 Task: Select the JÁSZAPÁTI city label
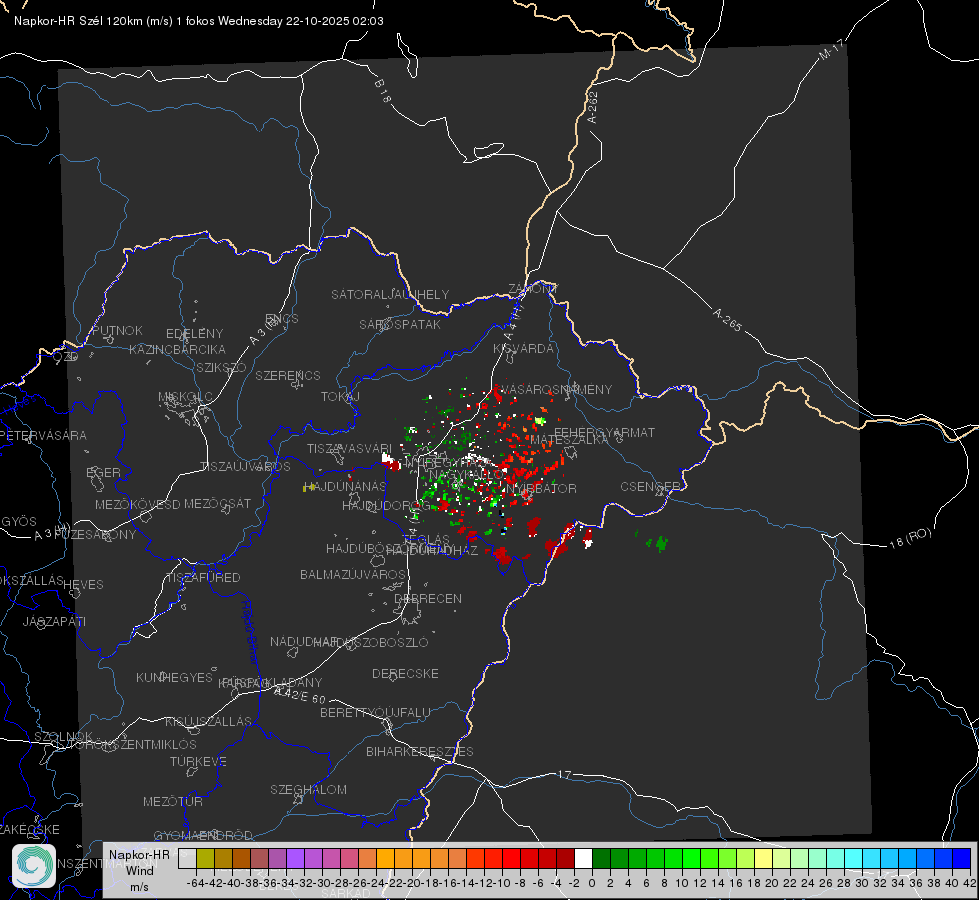click(54, 621)
